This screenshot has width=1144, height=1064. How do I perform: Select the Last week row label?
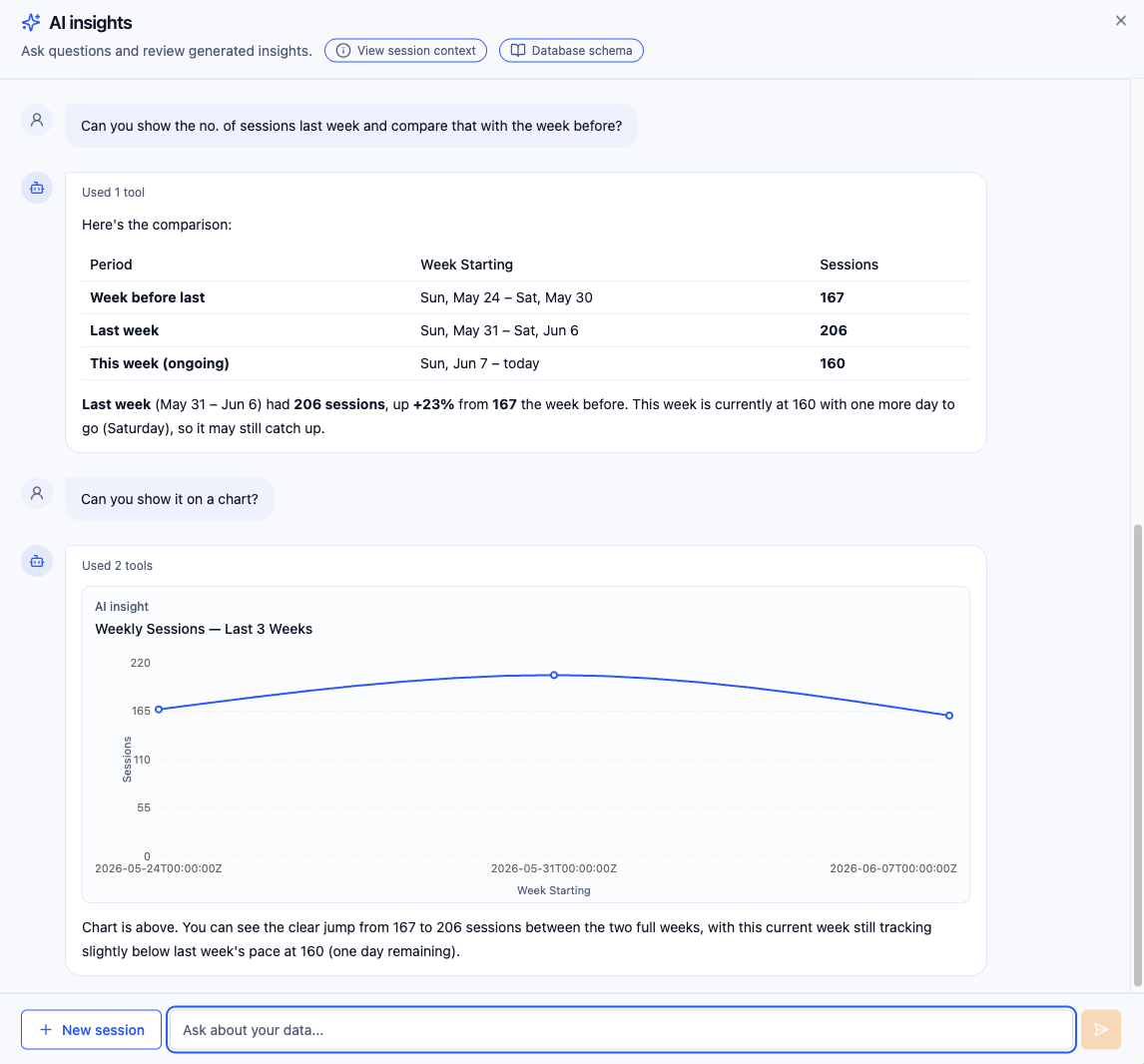pos(124,330)
